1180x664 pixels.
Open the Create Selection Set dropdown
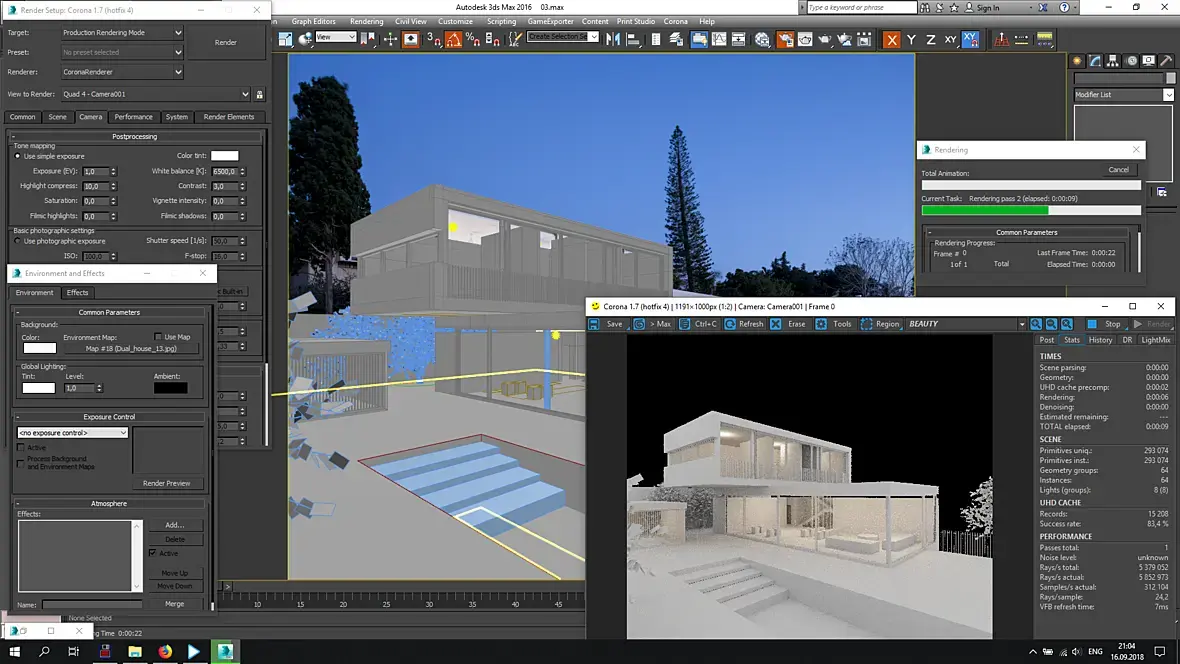coord(562,37)
